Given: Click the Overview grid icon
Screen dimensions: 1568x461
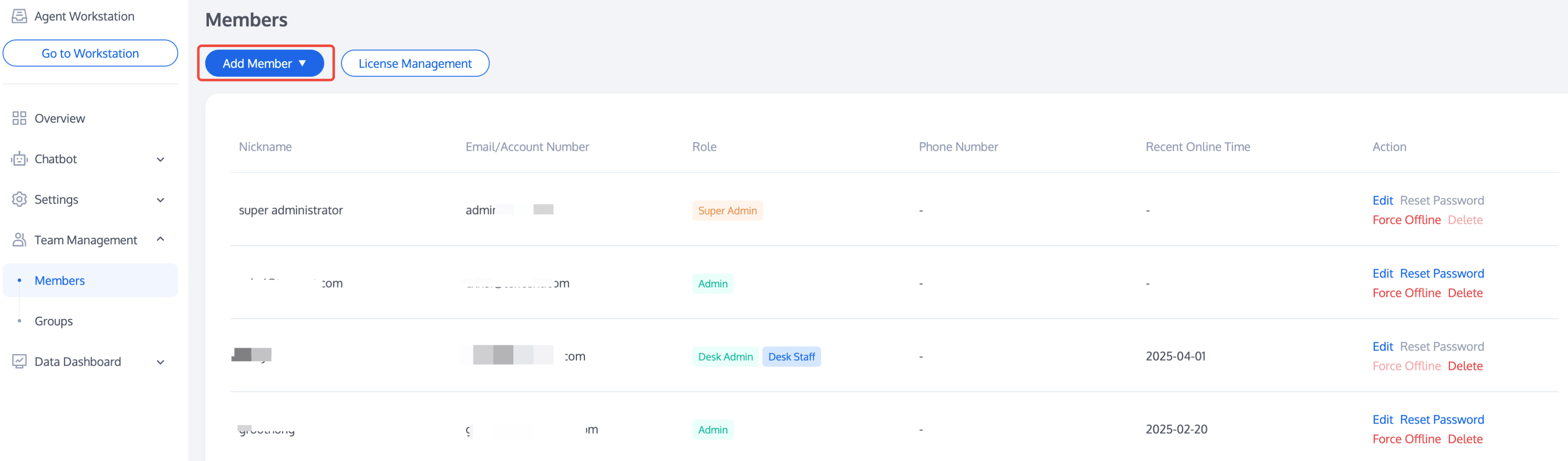Looking at the screenshot, I should click(x=19, y=118).
